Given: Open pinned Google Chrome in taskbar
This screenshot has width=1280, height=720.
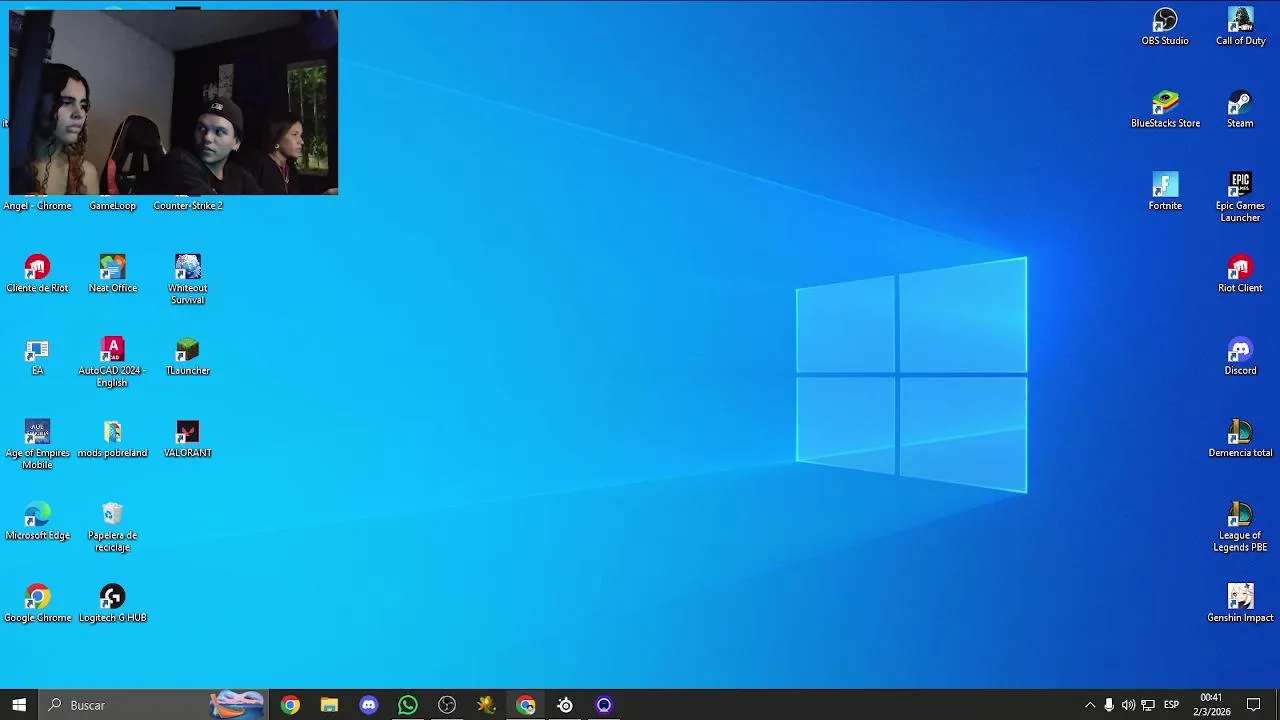Looking at the screenshot, I should pos(290,705).
